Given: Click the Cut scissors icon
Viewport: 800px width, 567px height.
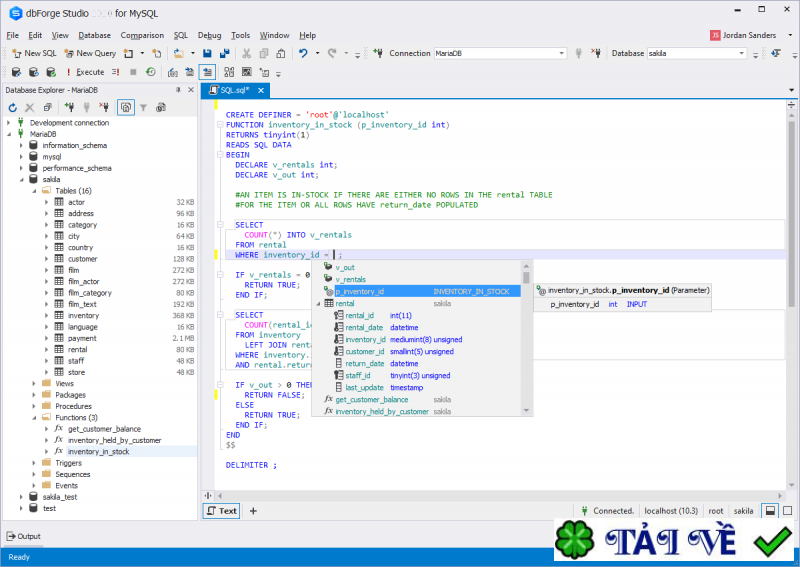Looking at the screenshot, I should (x=246, y=53).
